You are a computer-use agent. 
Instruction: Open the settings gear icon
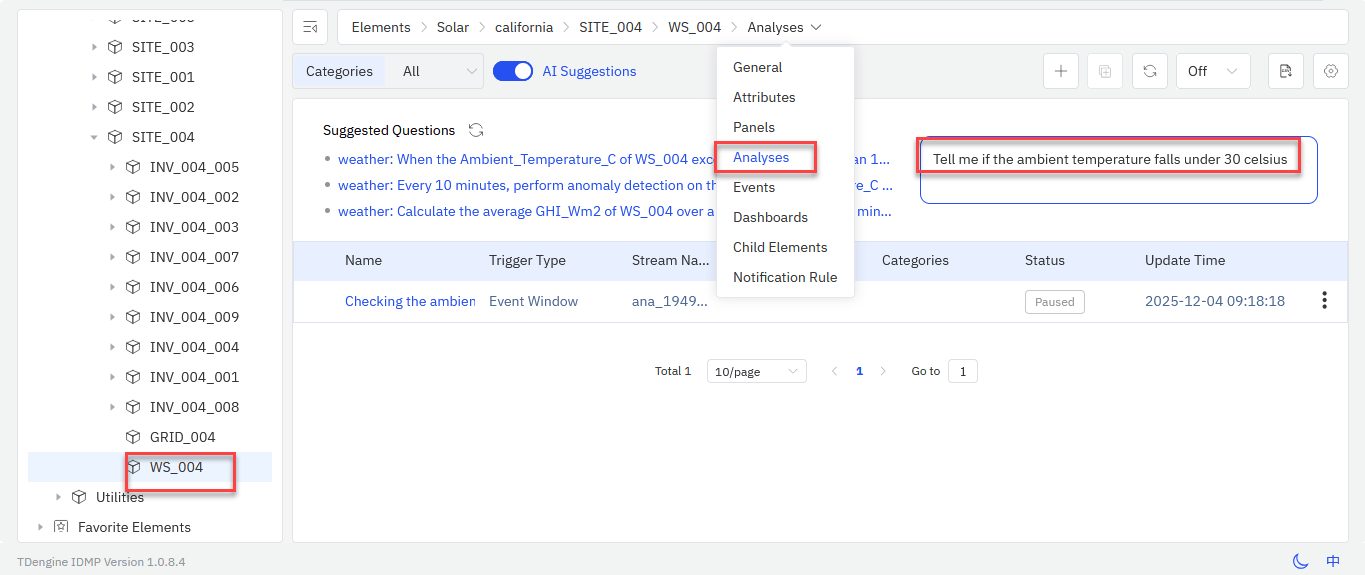click(x=1330, y=71)
